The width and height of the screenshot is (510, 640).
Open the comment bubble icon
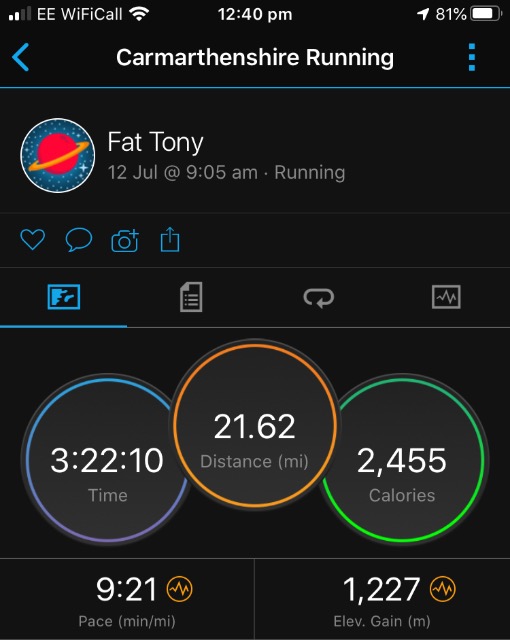79,240
